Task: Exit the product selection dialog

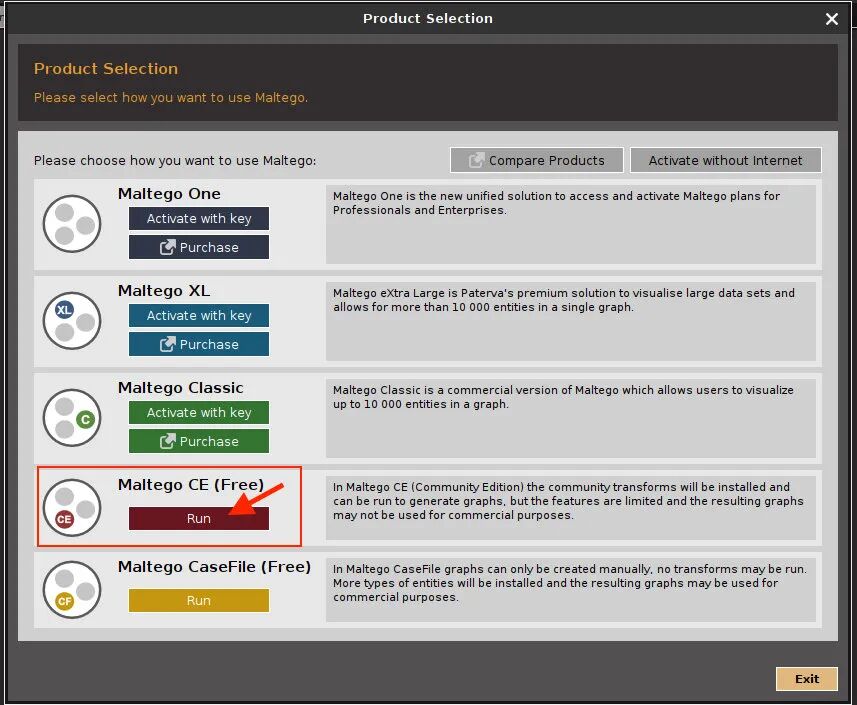Action: (807, 679)
